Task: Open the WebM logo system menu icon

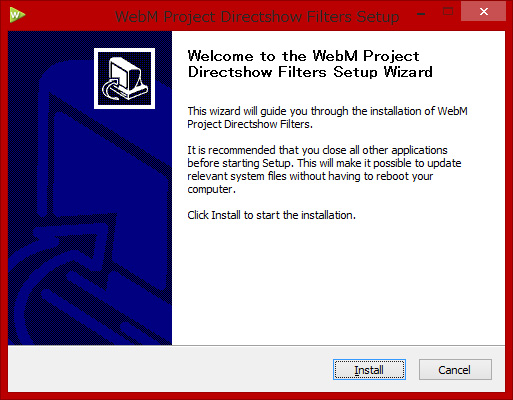Action: click(x=17, y=15)
